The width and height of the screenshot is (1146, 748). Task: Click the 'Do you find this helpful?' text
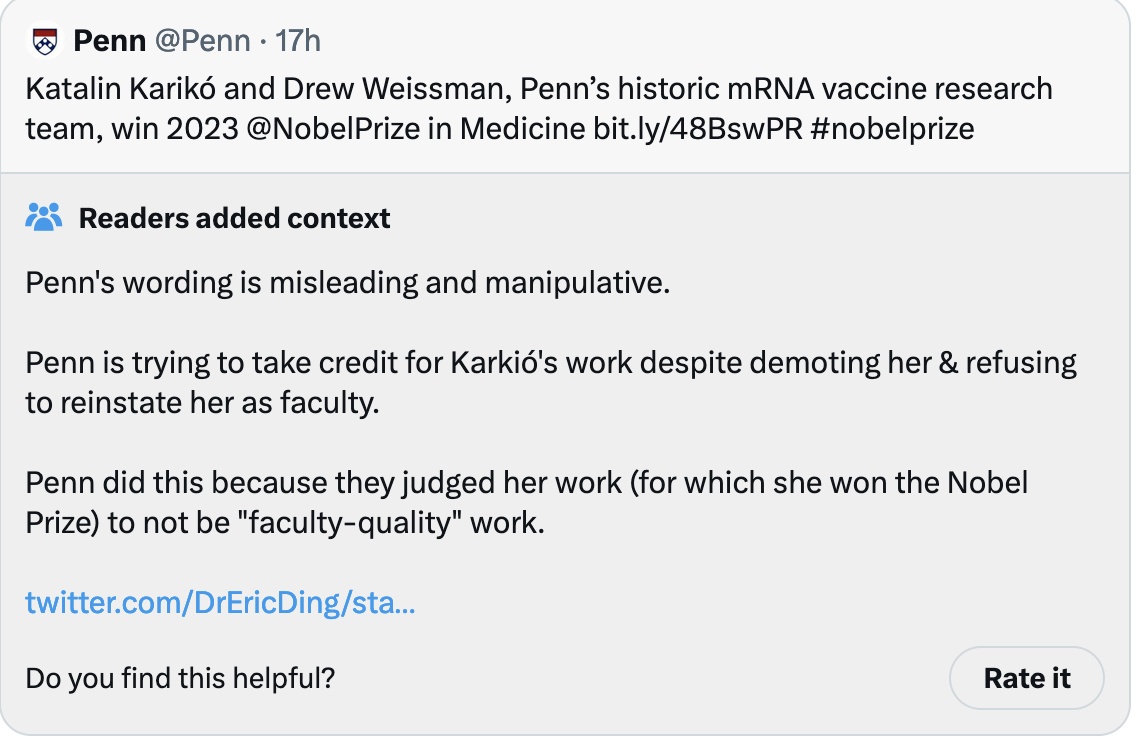click(180, 678)
